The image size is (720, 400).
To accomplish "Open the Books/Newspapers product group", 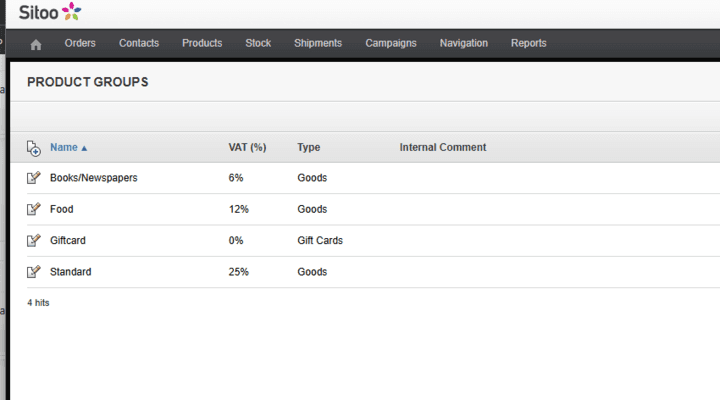I will click(94, 178).
